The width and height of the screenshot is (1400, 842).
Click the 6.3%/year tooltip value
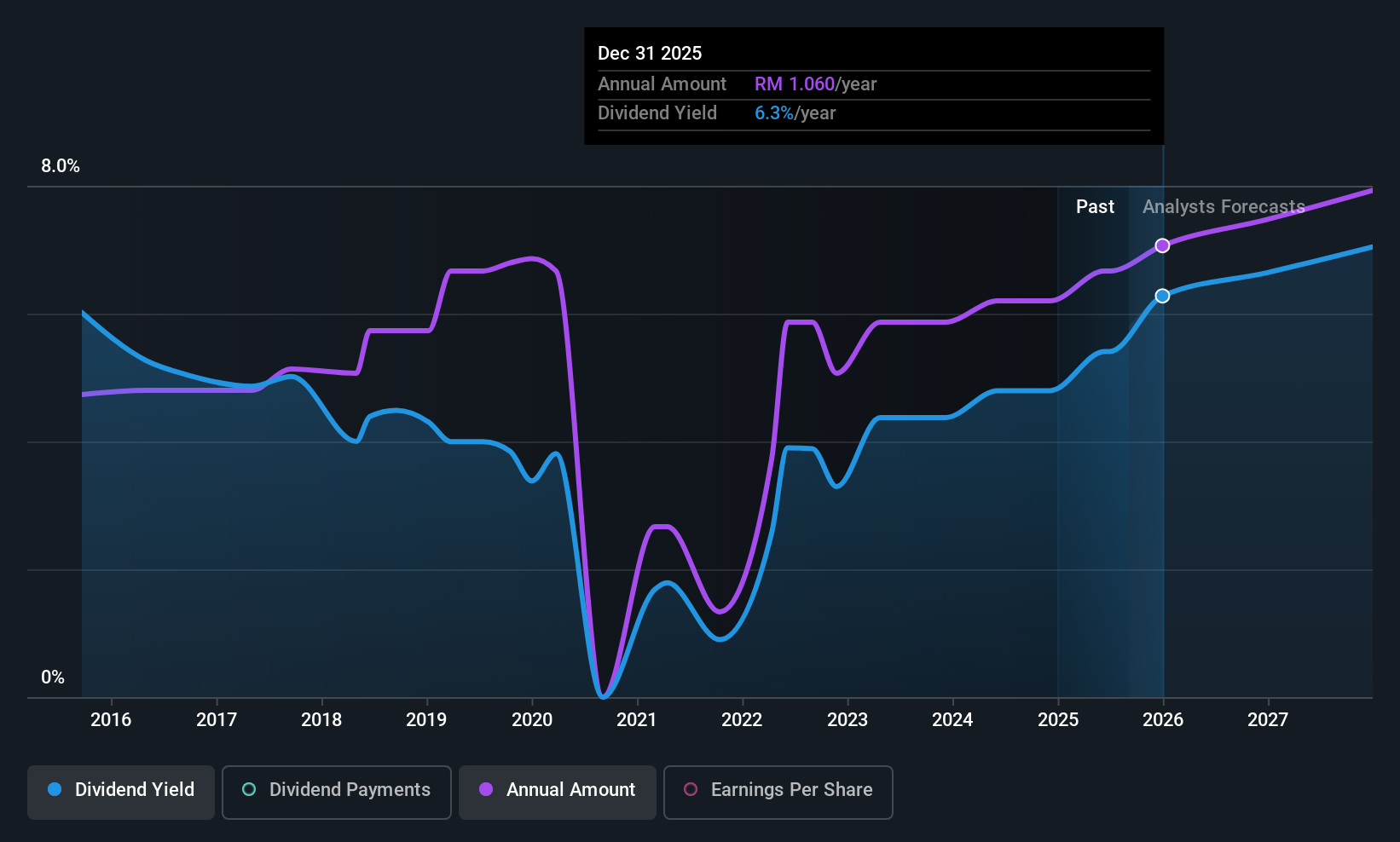(x=795, y=113)
